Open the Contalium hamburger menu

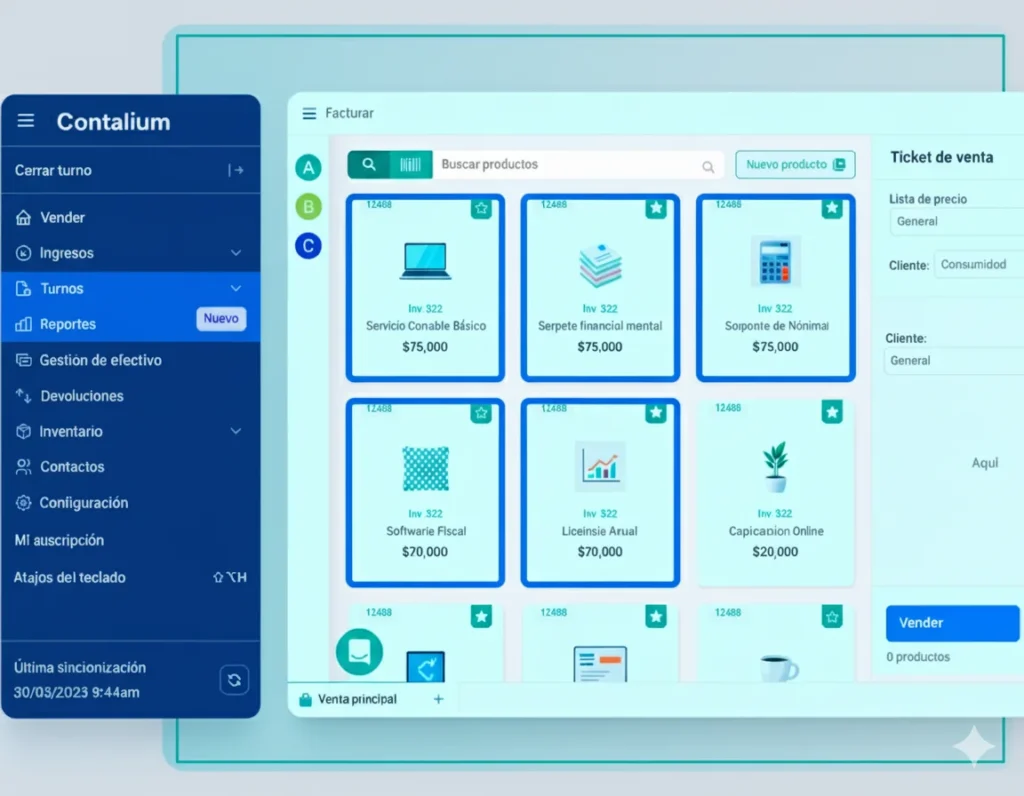tap(26, 121)
